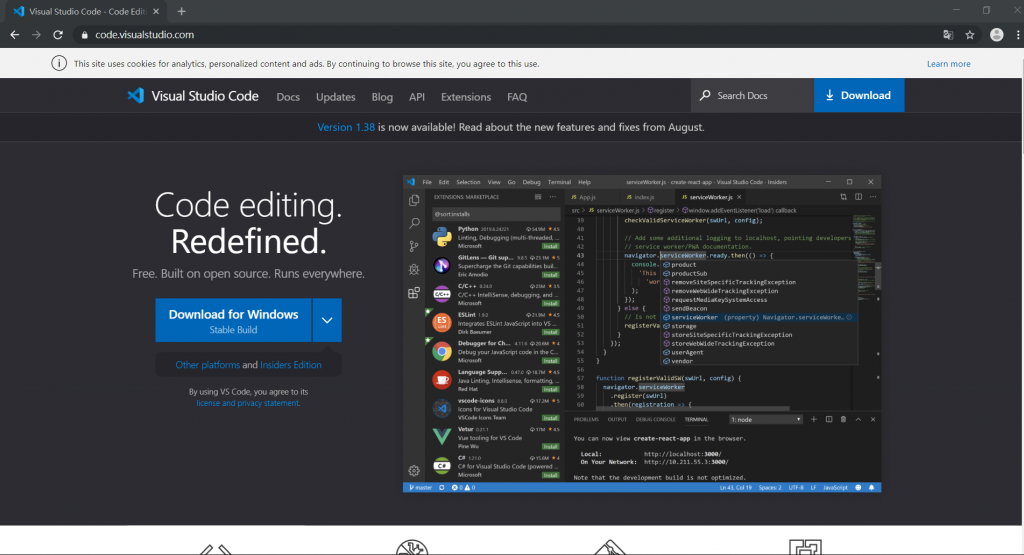Screen dimensions: 1024x555
Task: Click the blue VS Code logo in the navbar
Action: (136, 95)
